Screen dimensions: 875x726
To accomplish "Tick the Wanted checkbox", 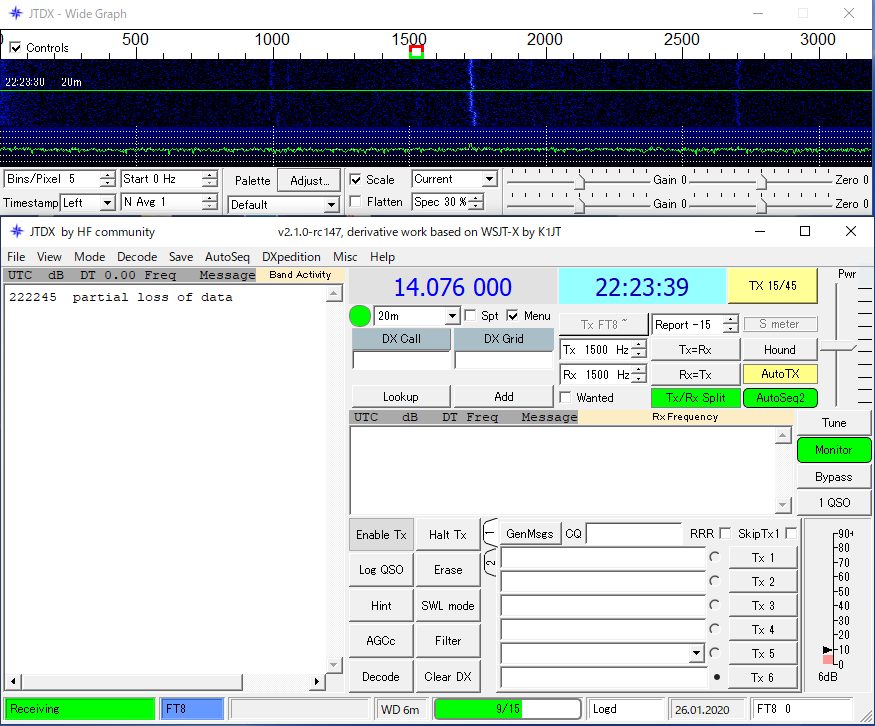I will [565, 397].
